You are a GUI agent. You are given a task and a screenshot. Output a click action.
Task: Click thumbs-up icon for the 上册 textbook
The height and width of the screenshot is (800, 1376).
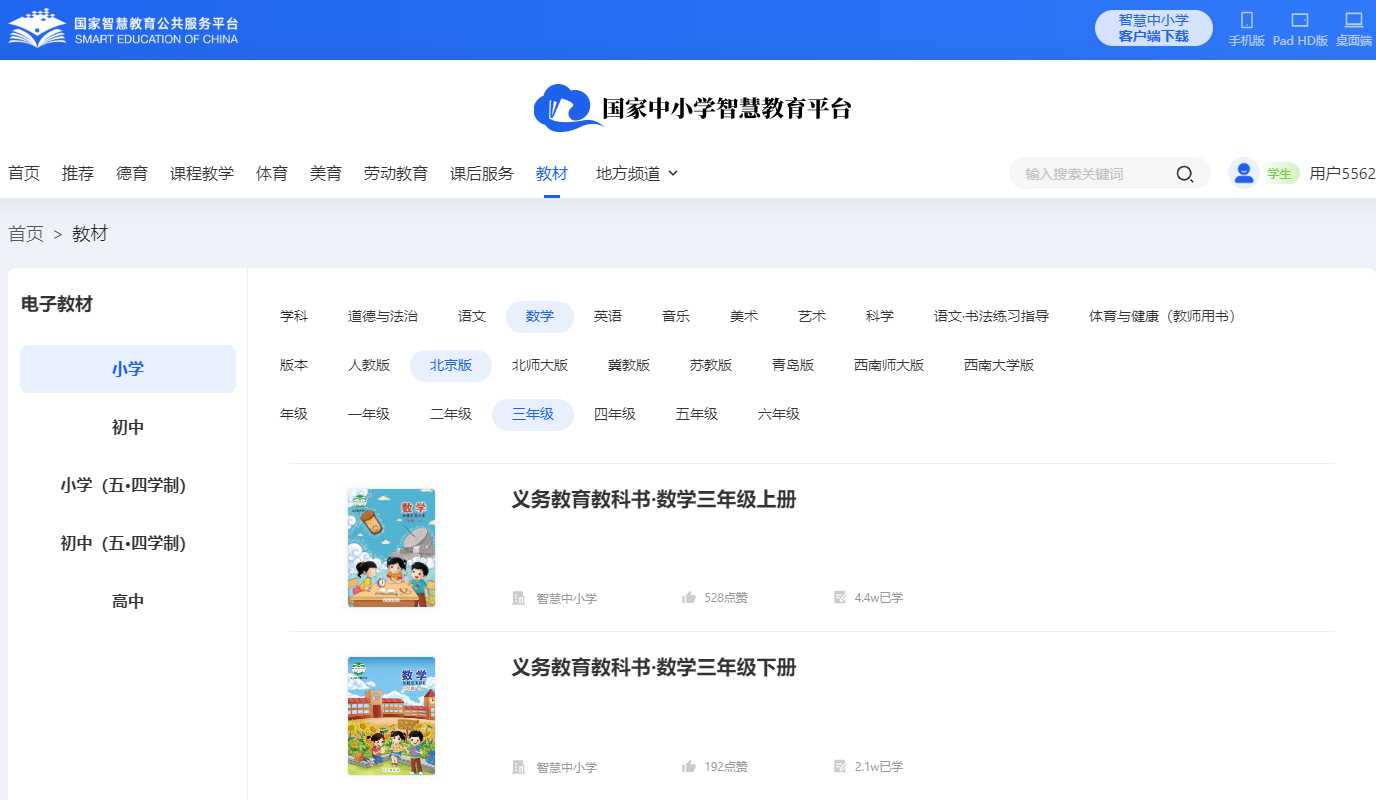click(x=689, y=598)
